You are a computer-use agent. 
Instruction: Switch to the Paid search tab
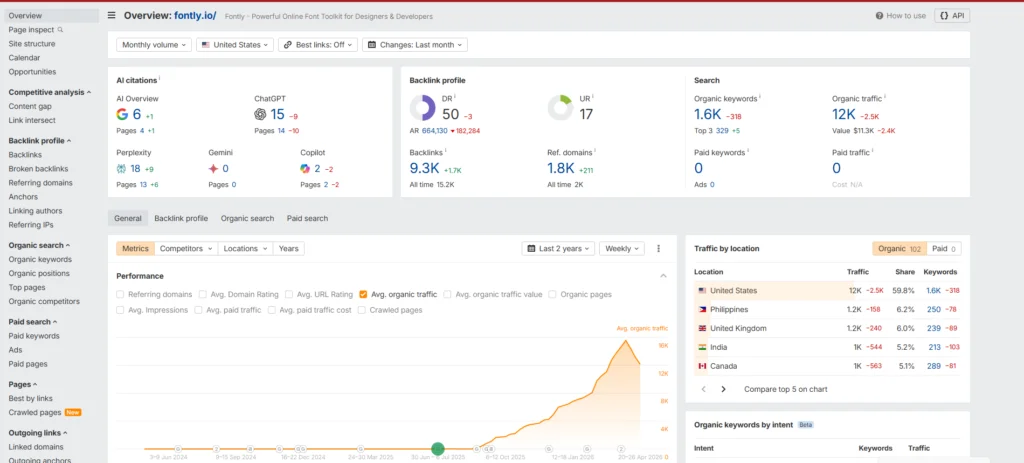pos(308,218)
